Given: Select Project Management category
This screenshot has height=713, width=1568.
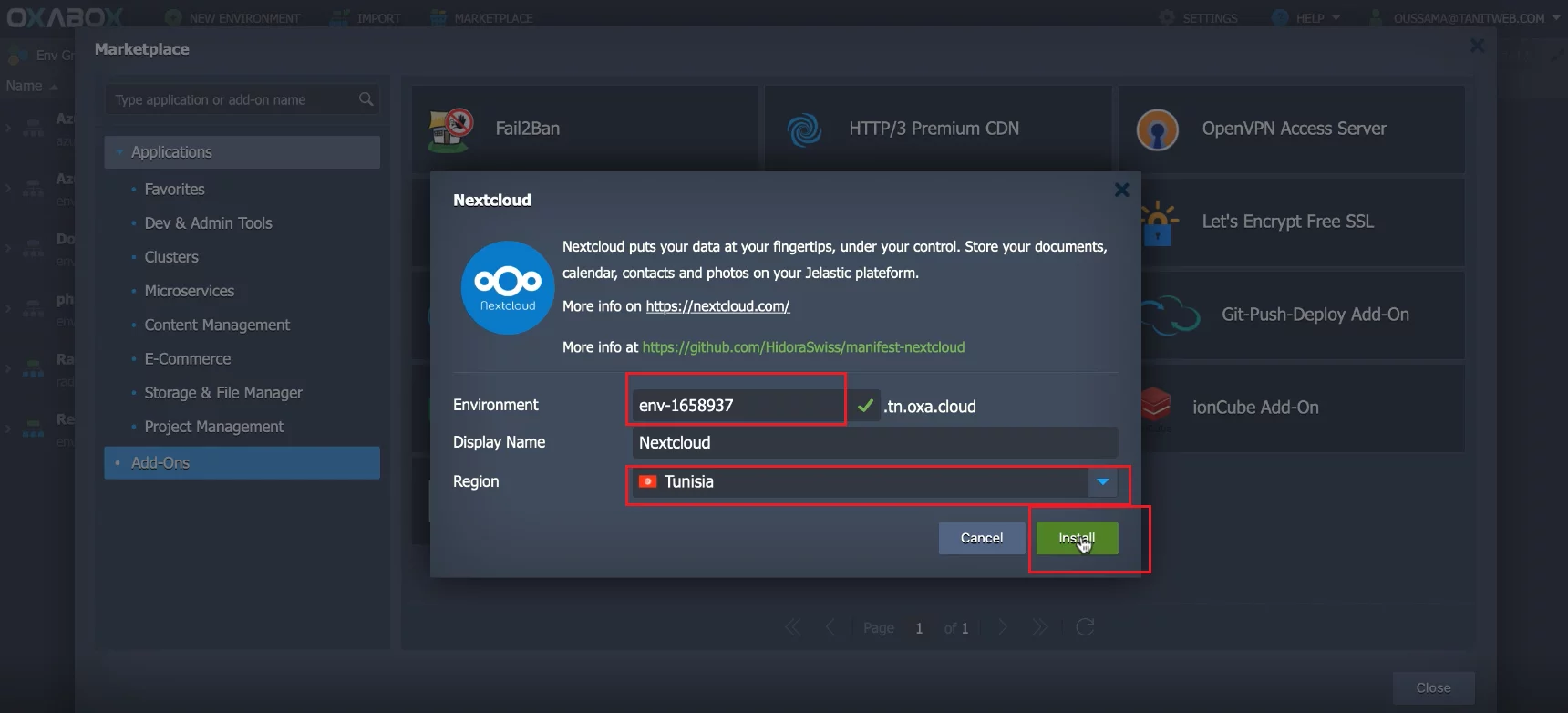Looking at the screenshot, I should (x=214, y=427).
